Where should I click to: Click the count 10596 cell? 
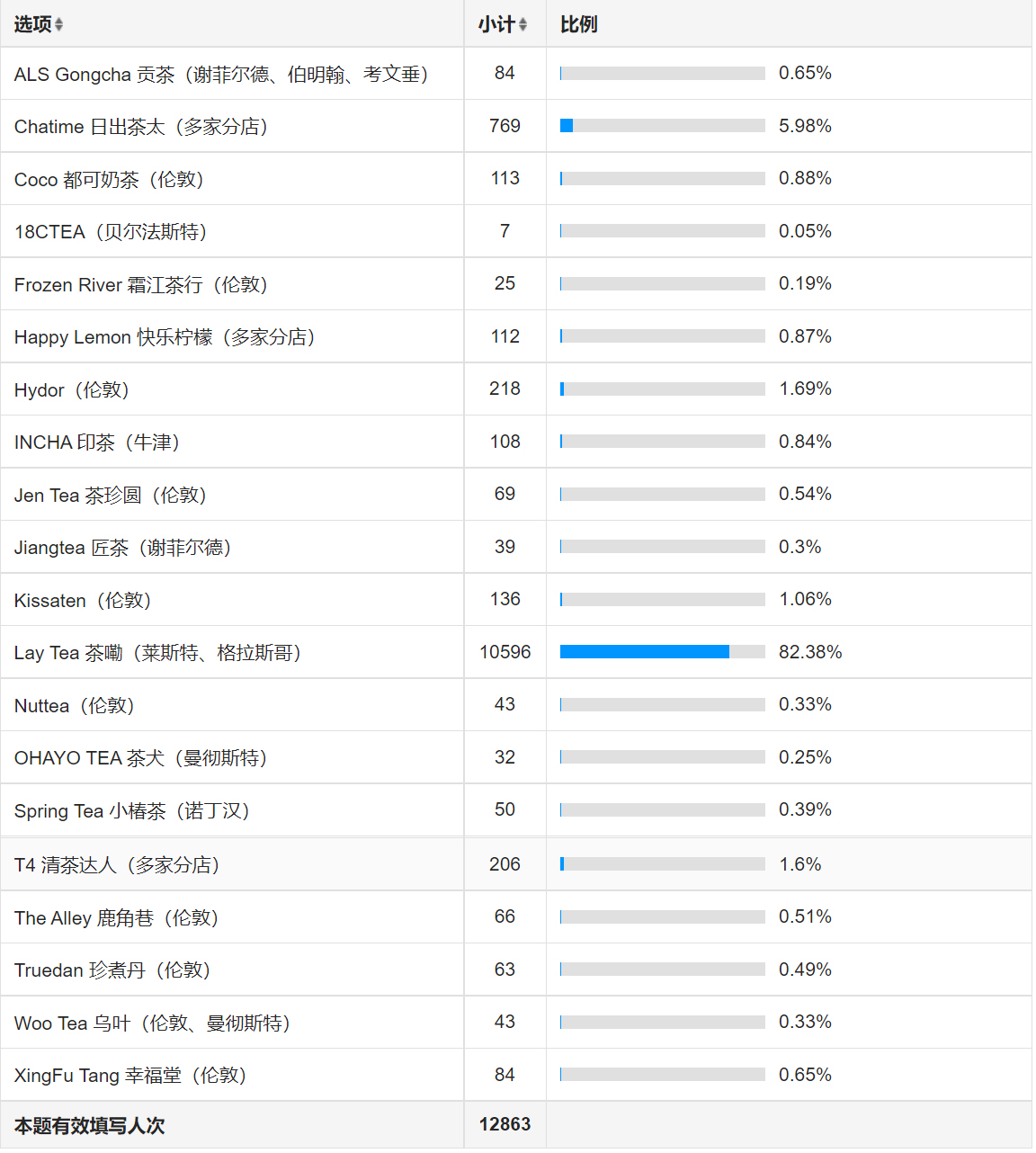(505, 652)
